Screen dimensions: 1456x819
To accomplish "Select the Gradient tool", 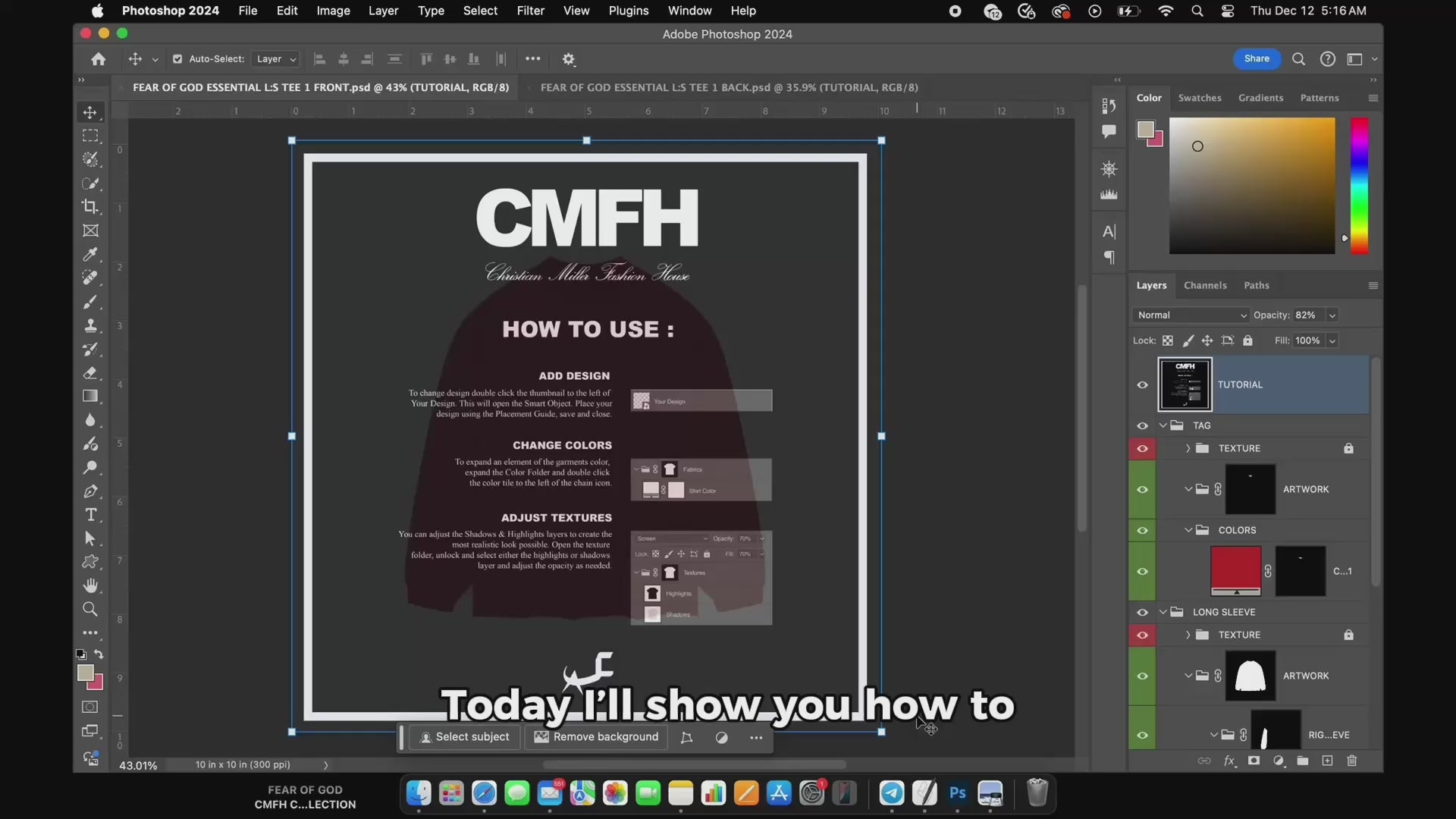I will (90, 397).
